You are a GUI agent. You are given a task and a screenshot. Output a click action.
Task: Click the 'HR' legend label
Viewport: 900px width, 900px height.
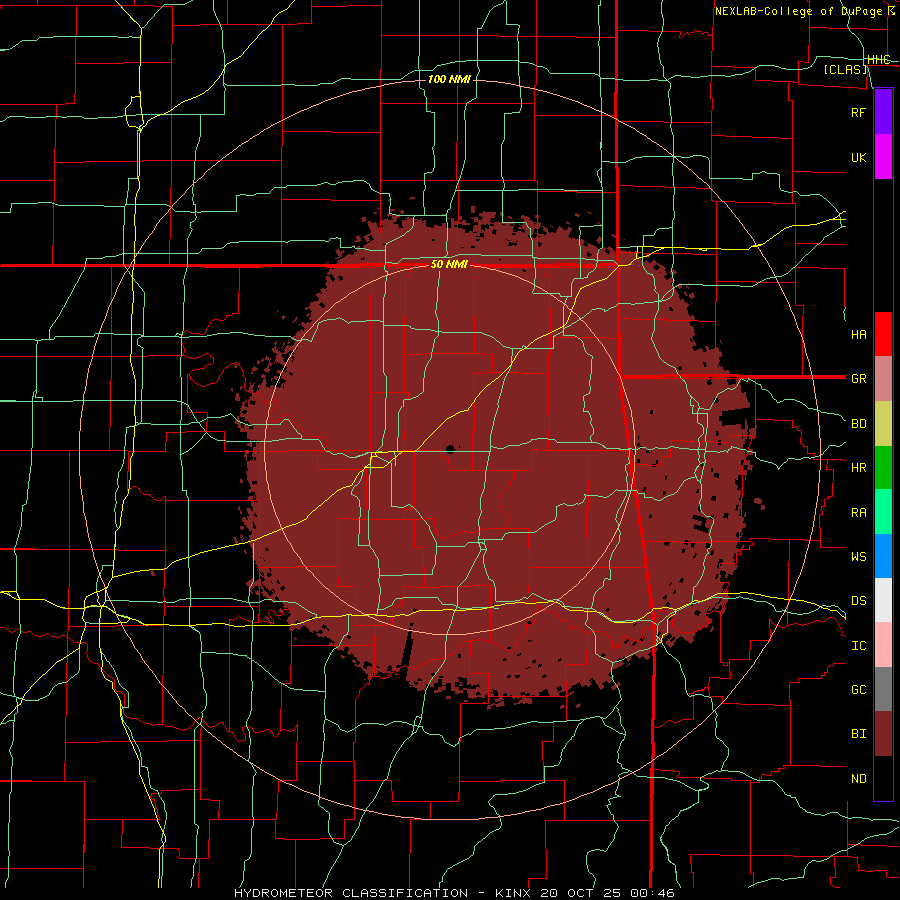pos(858,468)
